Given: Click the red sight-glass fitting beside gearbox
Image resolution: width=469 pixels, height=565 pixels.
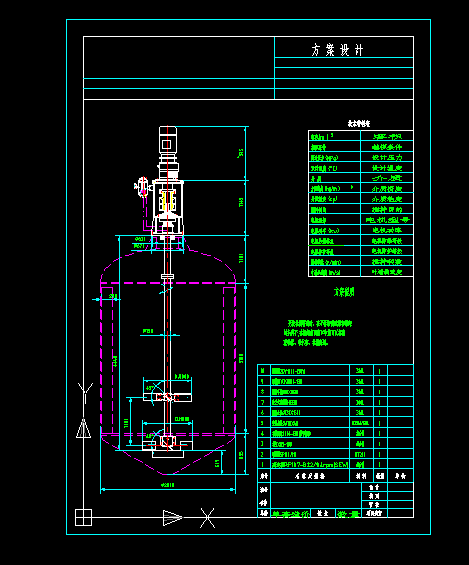Looking at the screenshot, I should click(143, 187).
